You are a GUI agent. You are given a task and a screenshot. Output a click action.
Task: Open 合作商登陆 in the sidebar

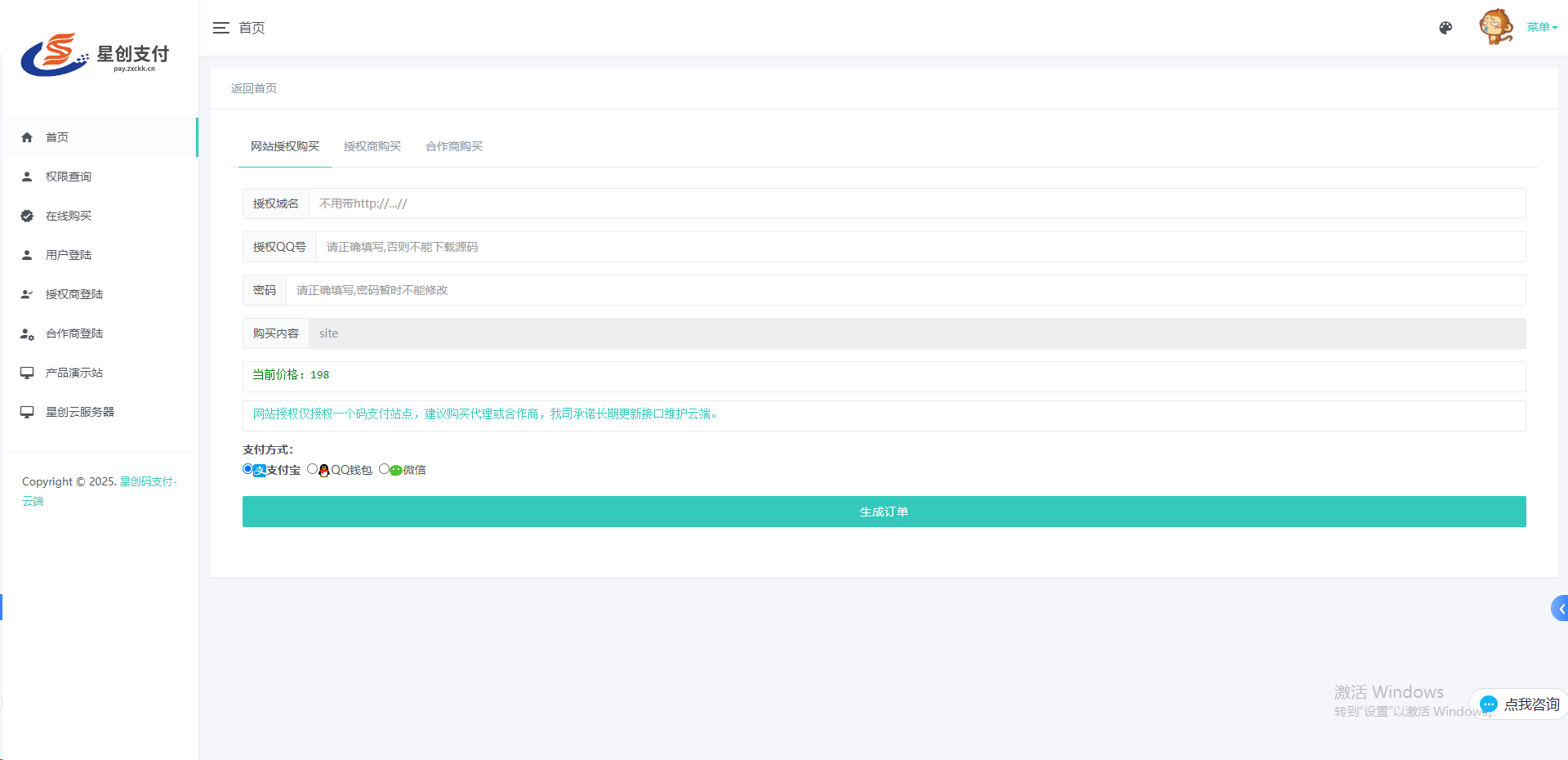(x=73, y=333)
